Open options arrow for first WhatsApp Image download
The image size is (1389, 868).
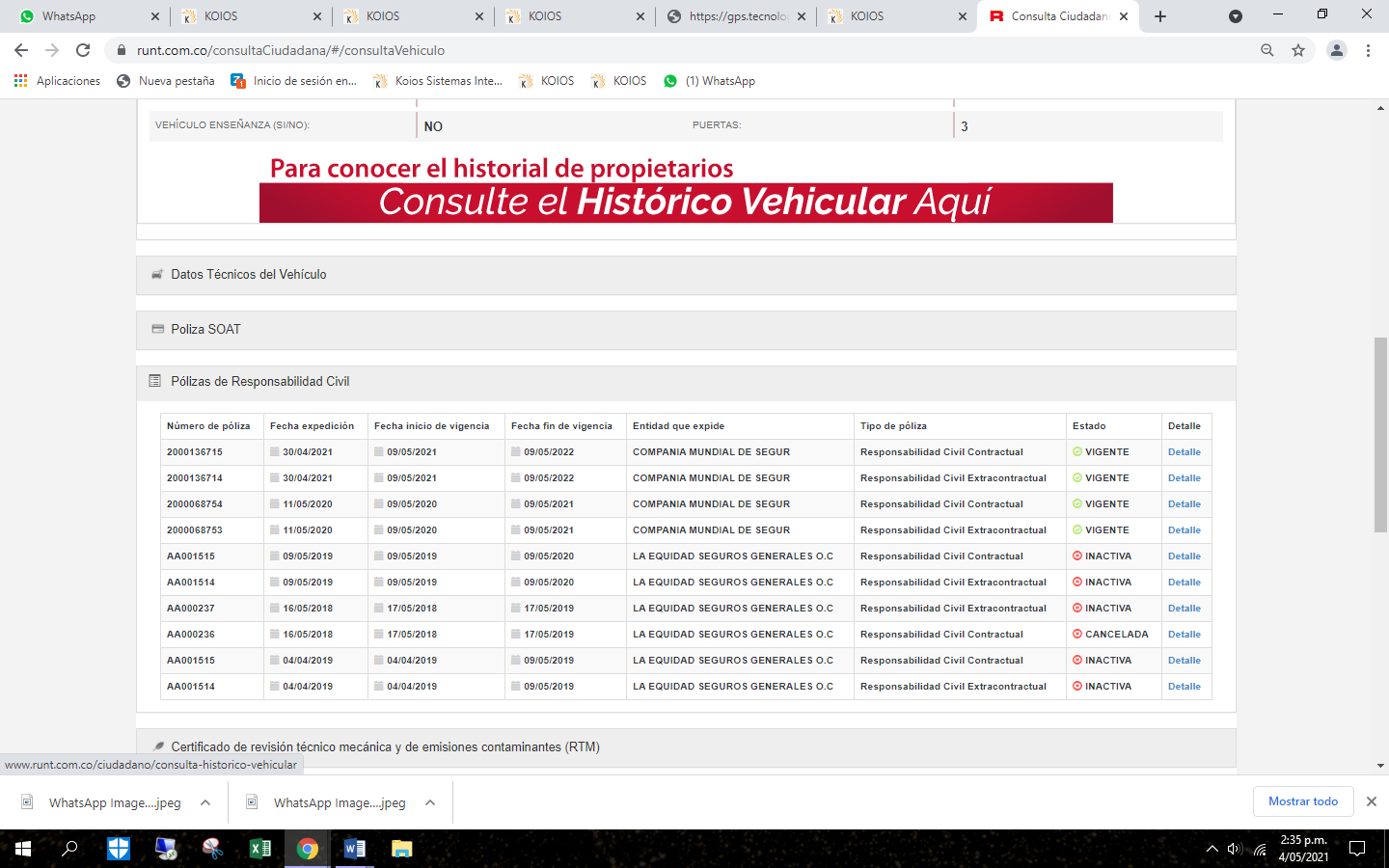point(205,802)
